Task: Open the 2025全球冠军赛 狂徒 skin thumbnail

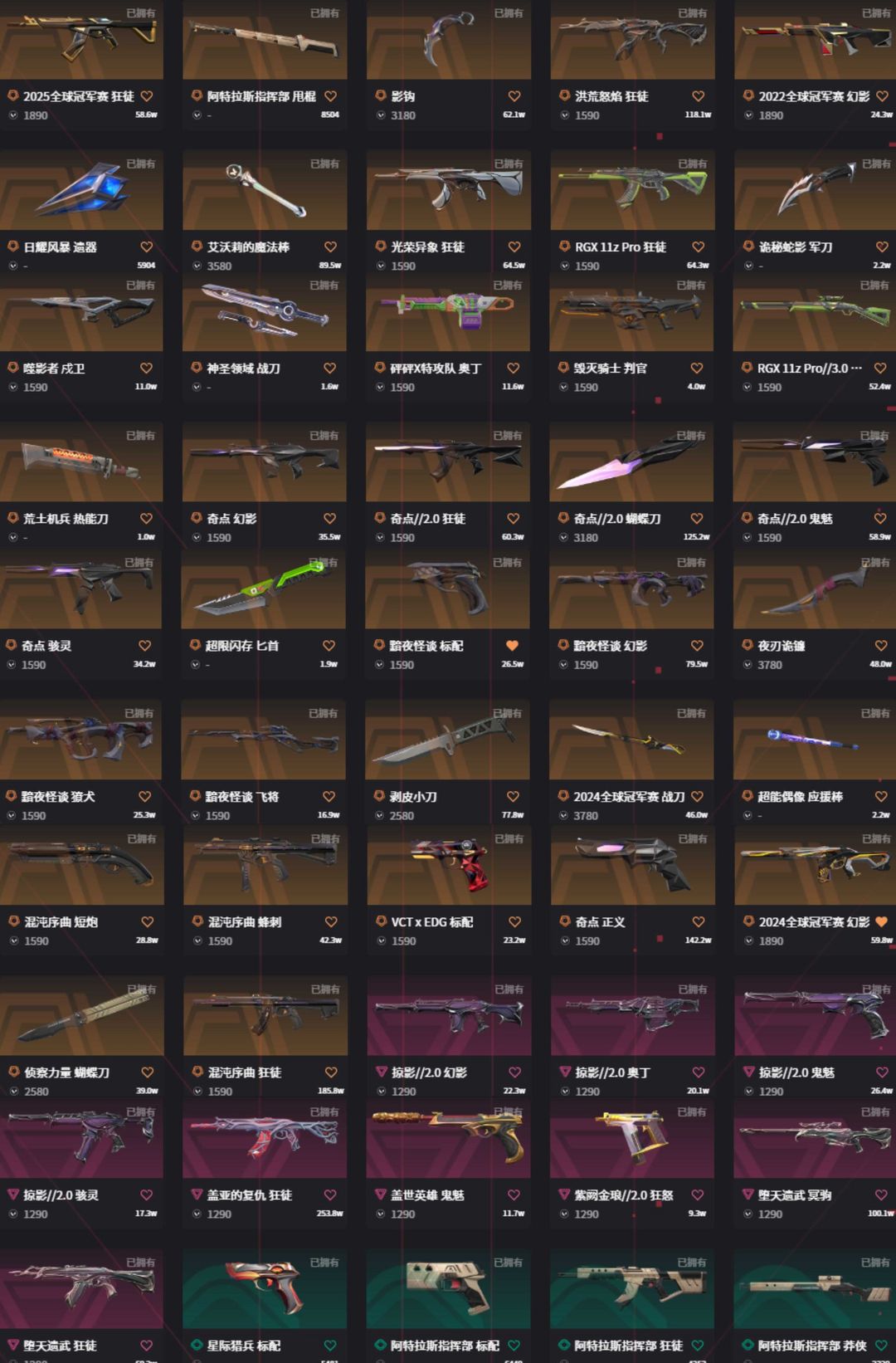Action: 81,39
